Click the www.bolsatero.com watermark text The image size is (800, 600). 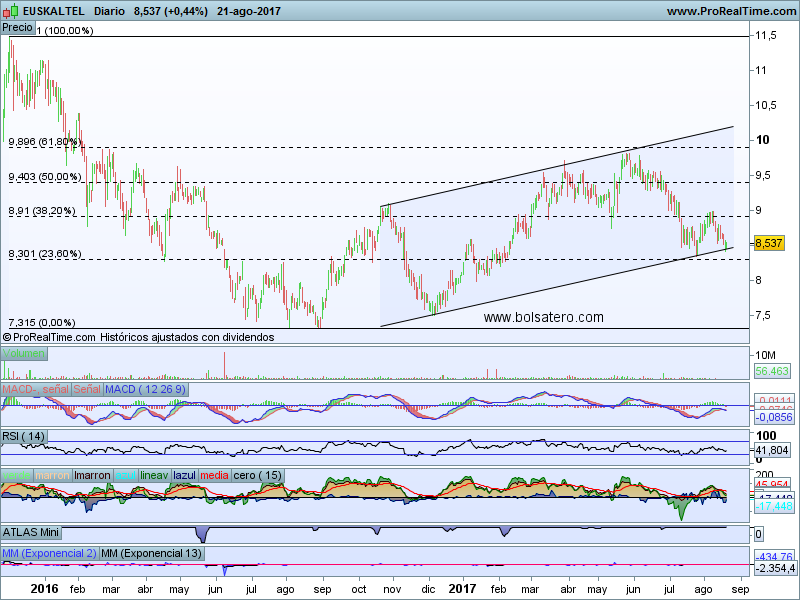543,317
